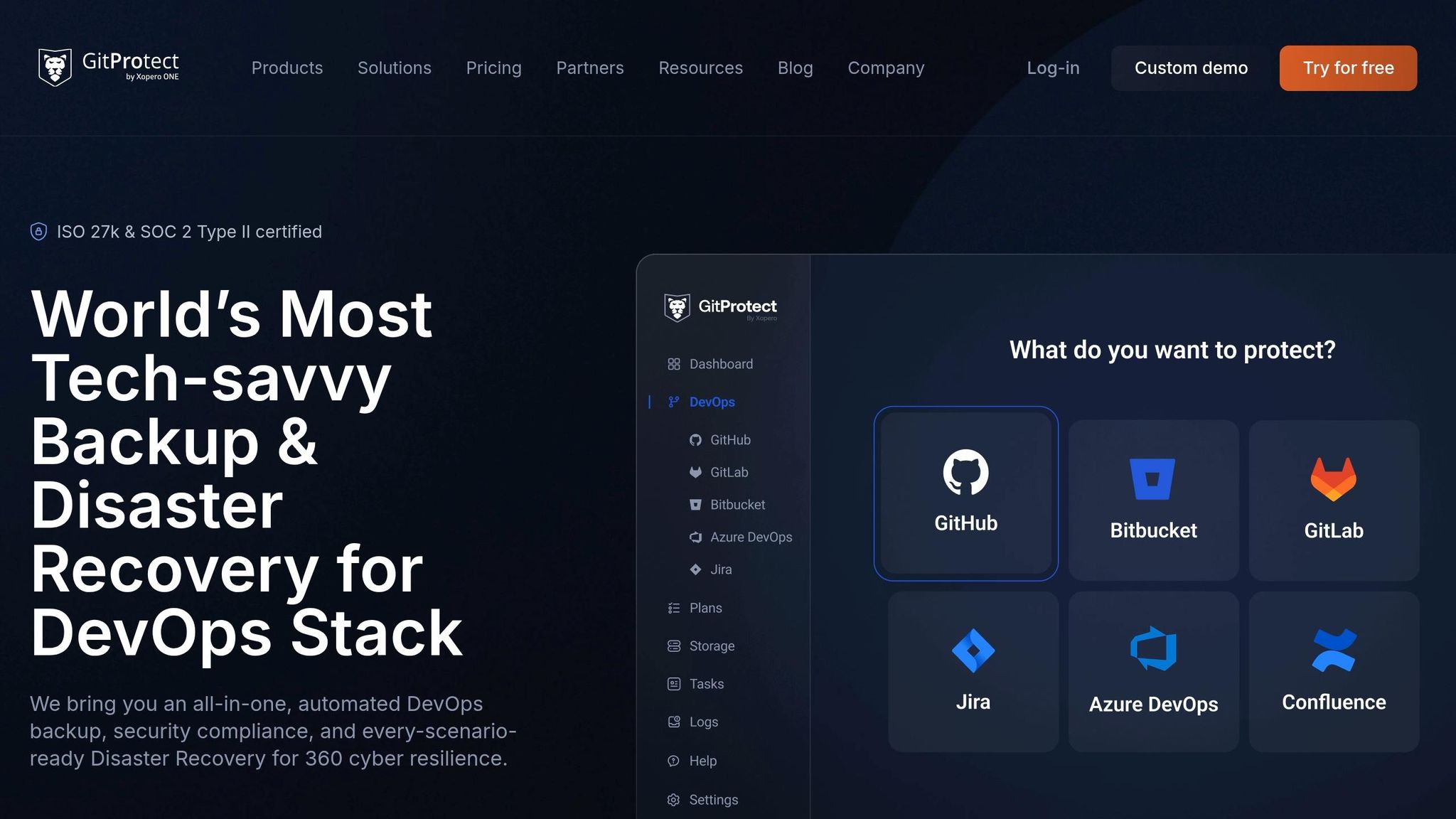This screenshot has width=1456, height=819.
Task: Open the Resources dropdown menu
Action: pos(700,68)
